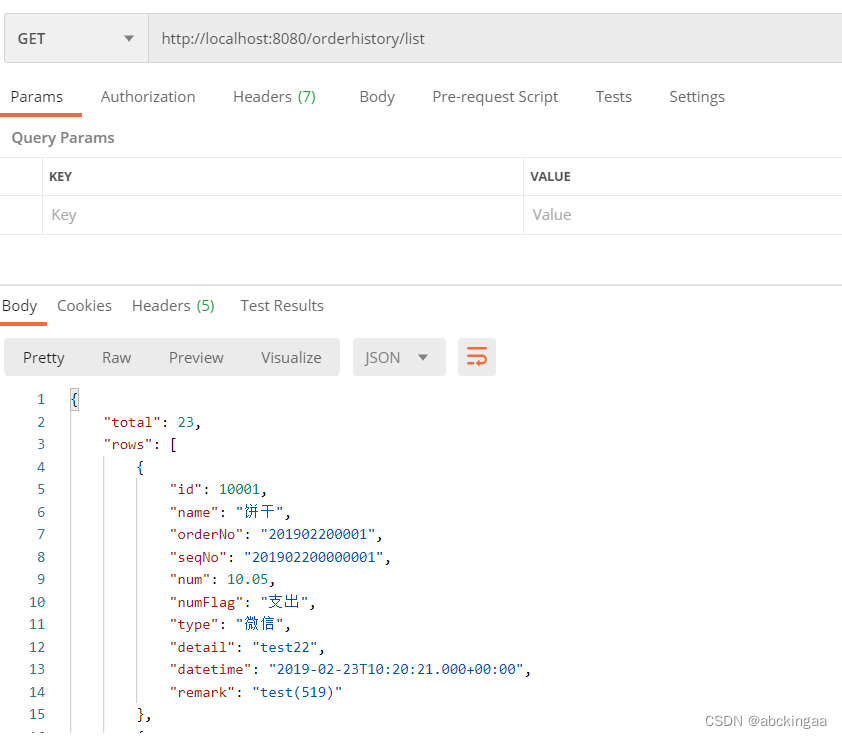Switch to the Authorization tab
The width and height of the screenshot is (842, 738).
[148, 97]
